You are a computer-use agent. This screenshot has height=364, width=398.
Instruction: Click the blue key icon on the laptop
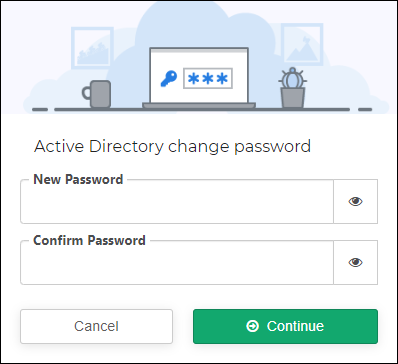[169, 79]
